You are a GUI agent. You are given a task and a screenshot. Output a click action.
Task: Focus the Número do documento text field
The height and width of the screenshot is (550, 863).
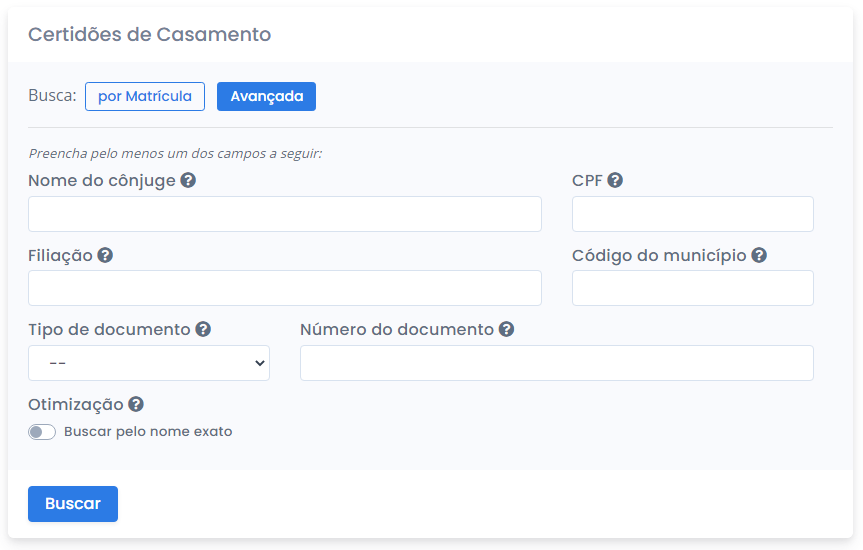coord(556,363)
